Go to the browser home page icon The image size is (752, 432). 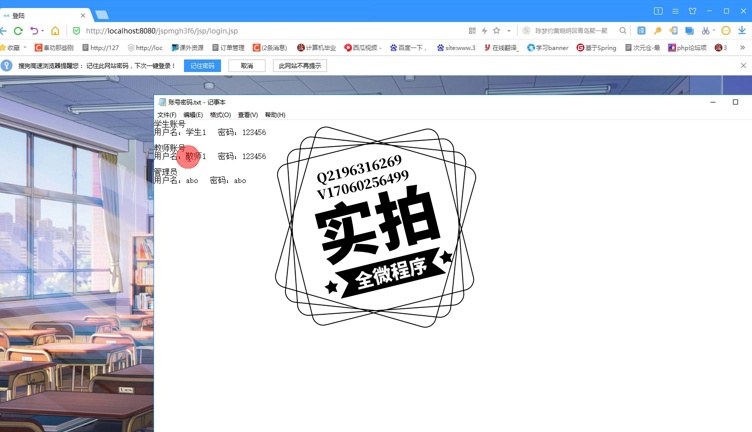coord(55,31)
